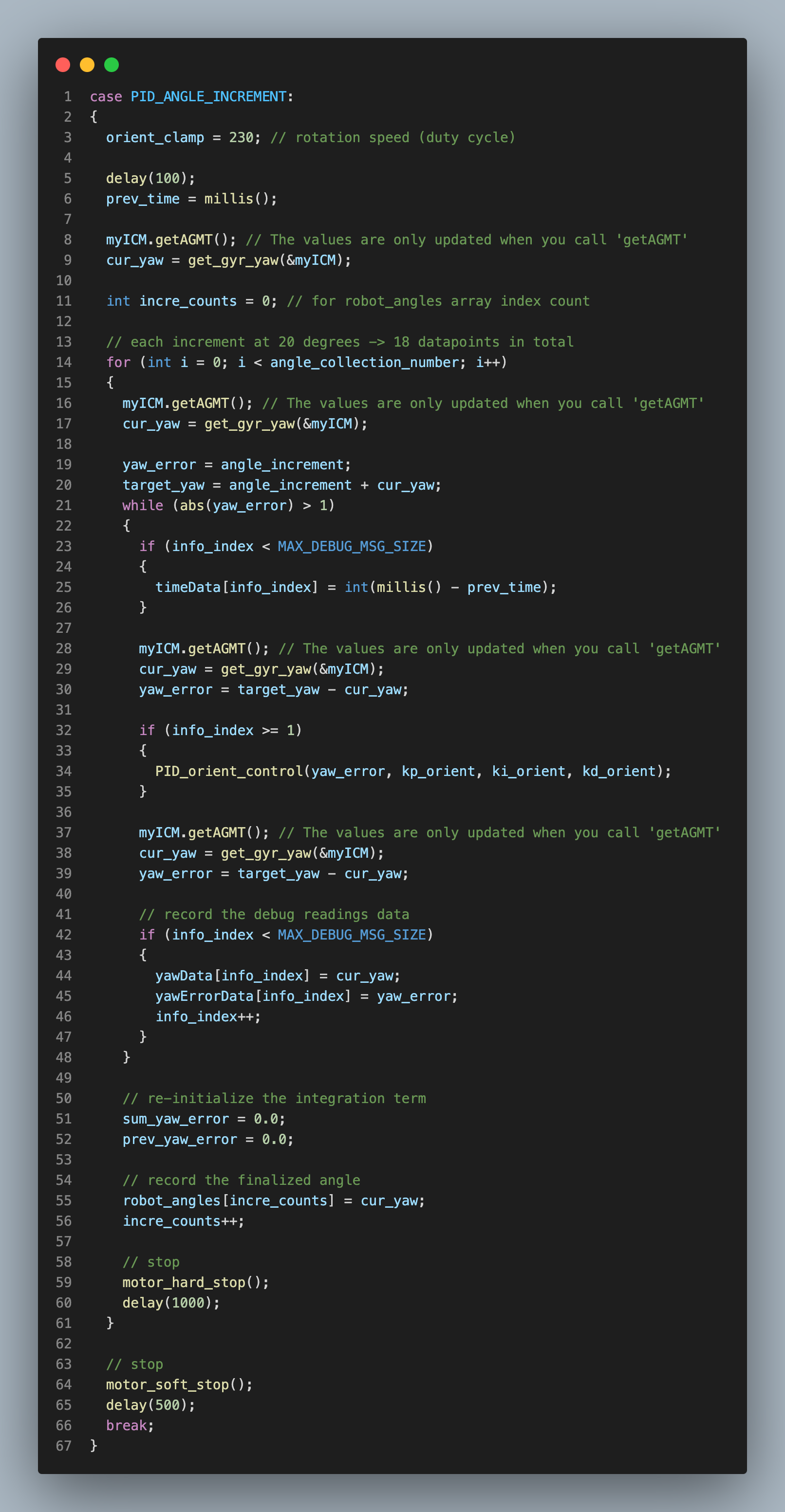Click 'delay(100);' on line 5
This screenshot has height=1512, width=785.
(x=150, y=179)
